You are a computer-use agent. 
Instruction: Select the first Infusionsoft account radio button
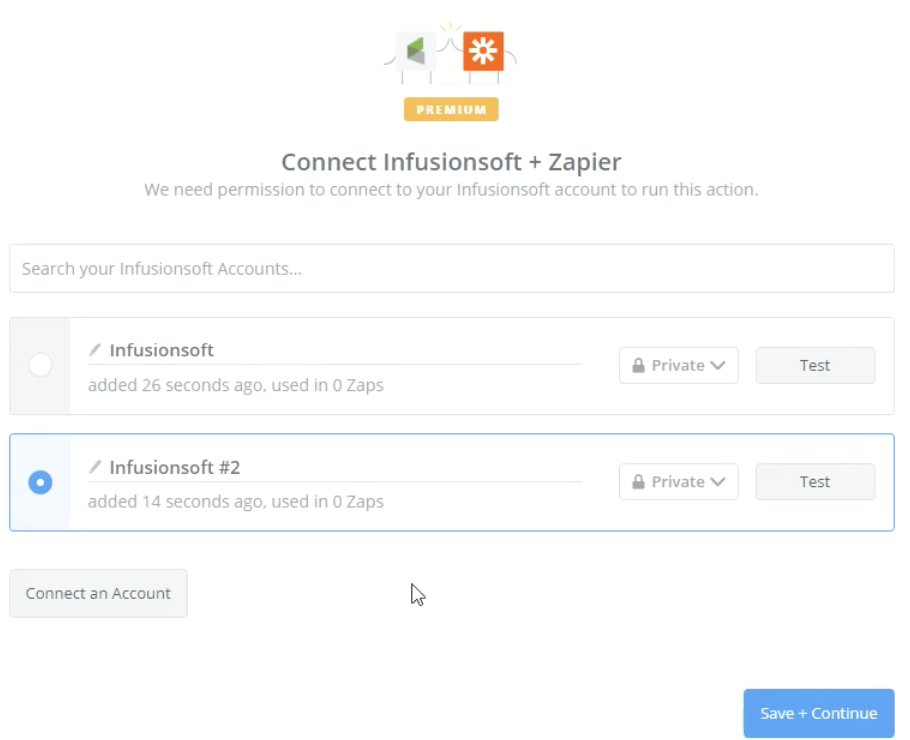(x=40, y=365)
